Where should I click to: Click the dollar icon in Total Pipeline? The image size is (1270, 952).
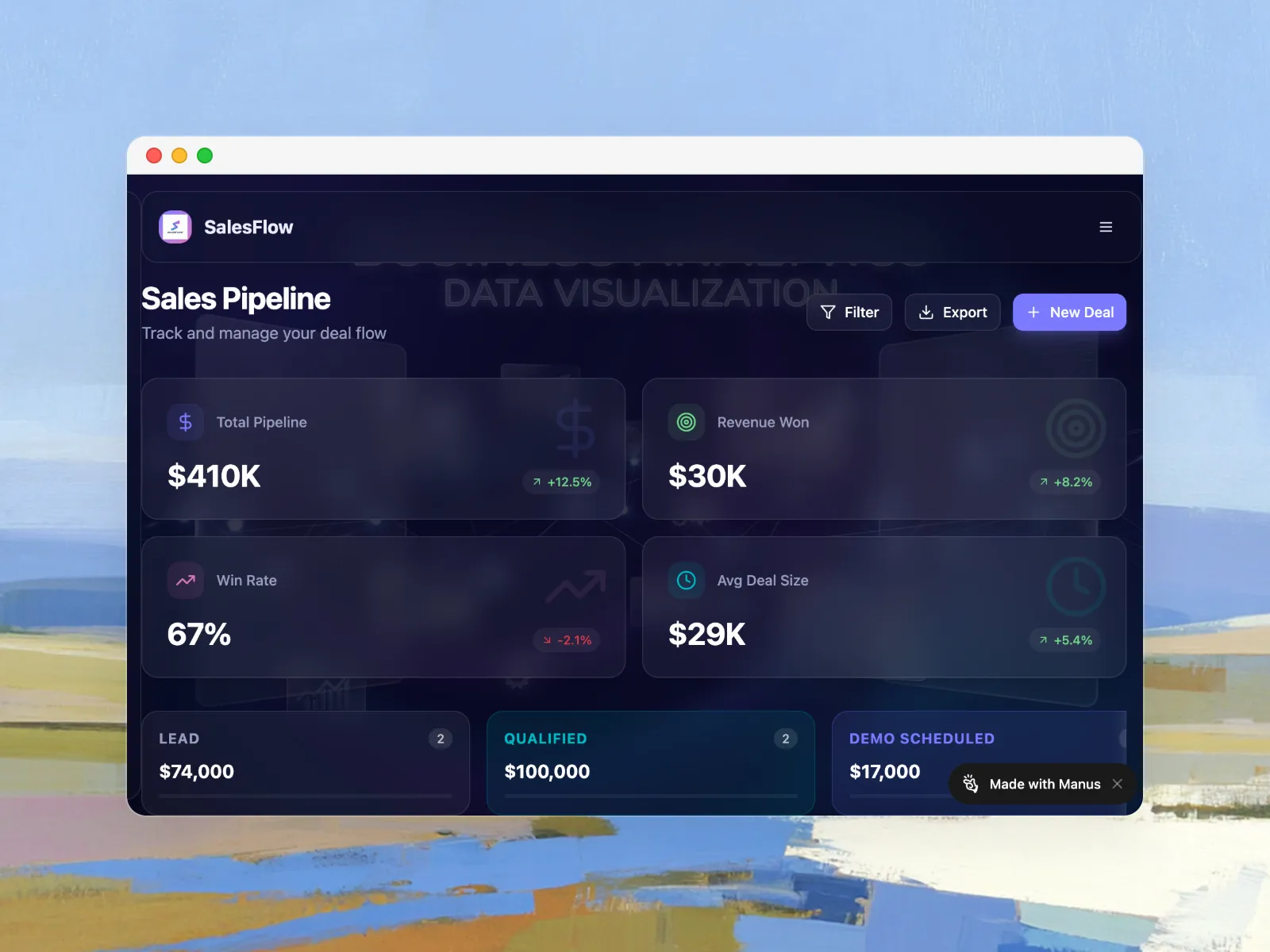(x=185, y=422)
